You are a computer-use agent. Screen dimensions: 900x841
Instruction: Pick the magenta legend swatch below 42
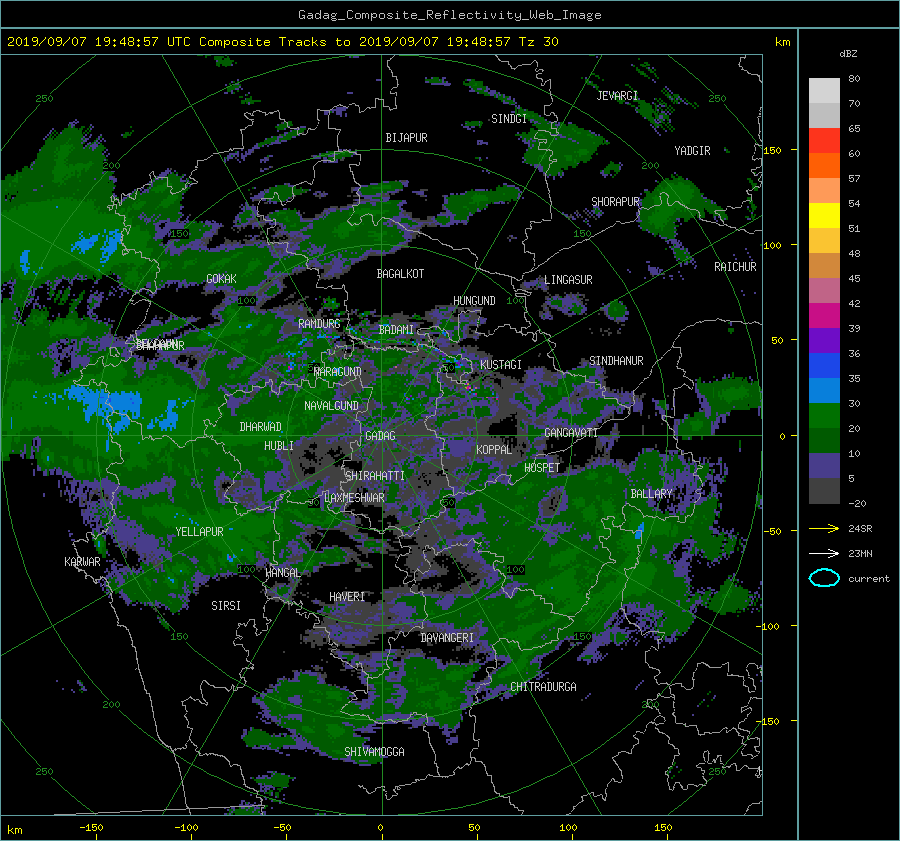point(824,315)
